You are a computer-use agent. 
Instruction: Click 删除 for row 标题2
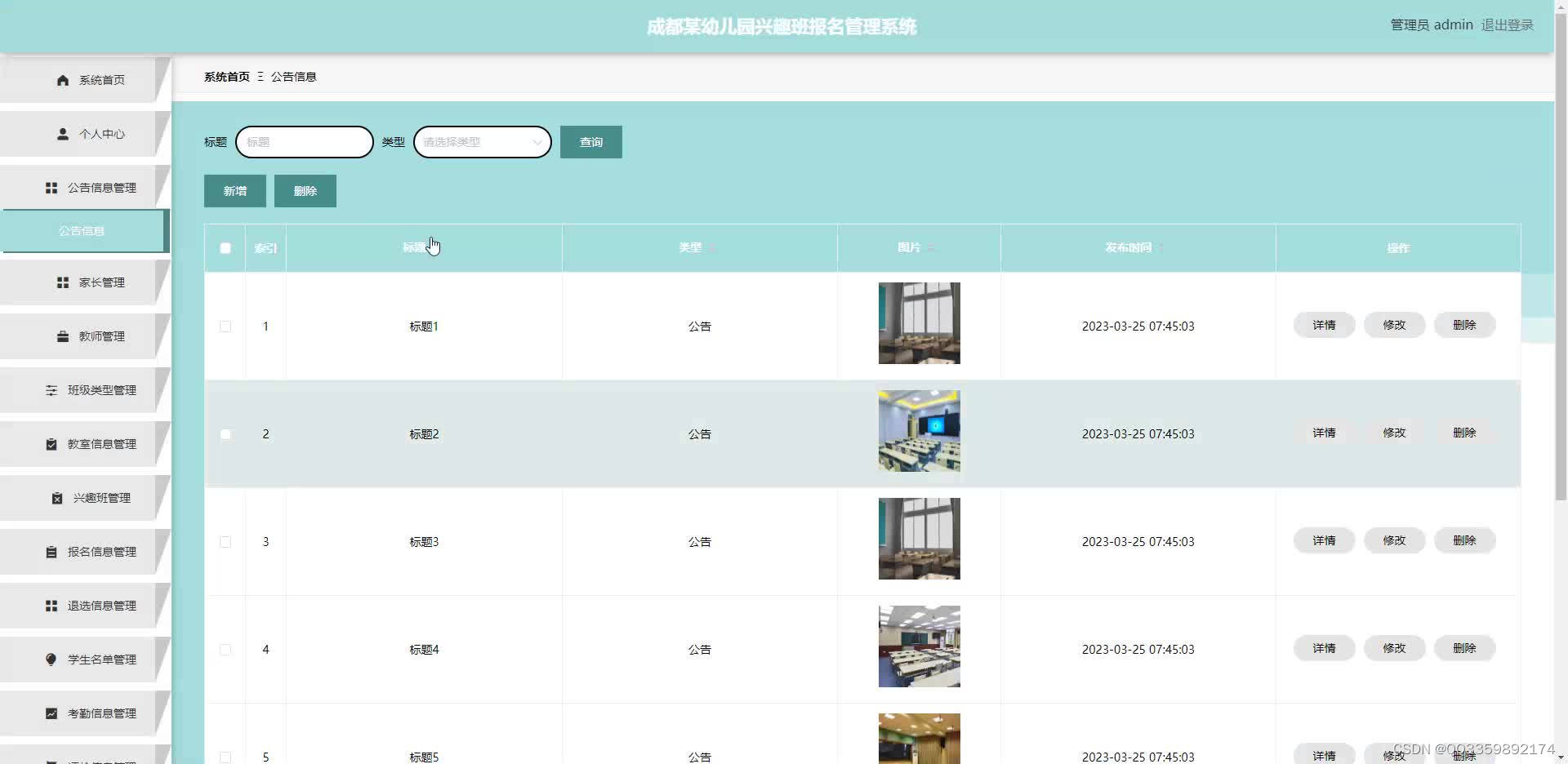click(x=1465, y=433)
